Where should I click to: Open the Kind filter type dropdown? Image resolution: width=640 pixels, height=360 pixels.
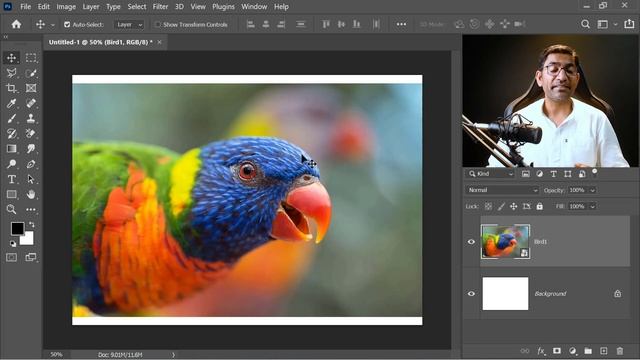491,174
